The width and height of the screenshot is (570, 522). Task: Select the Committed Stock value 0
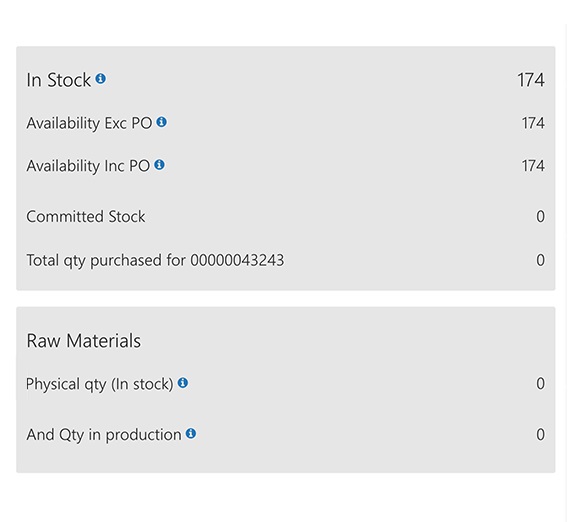(541, 217)
